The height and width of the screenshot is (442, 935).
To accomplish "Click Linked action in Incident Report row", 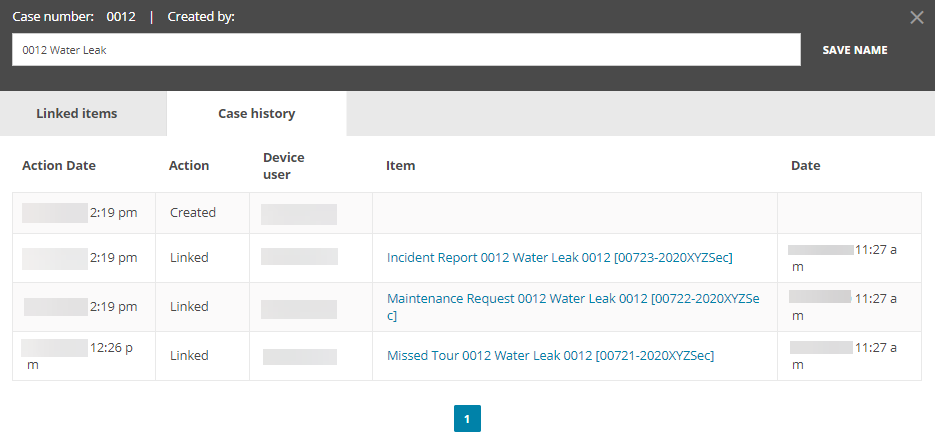I will [189, 257].
